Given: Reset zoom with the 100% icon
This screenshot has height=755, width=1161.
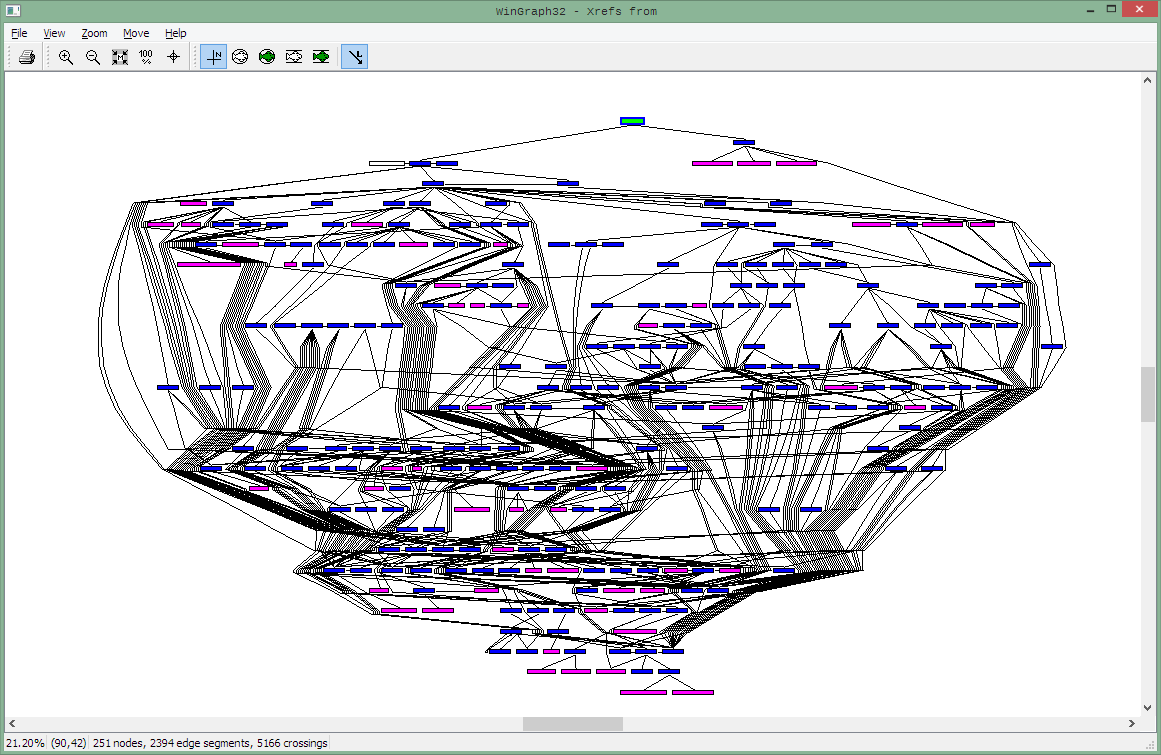Looking at the screenshot, I should tap(146, 57).
